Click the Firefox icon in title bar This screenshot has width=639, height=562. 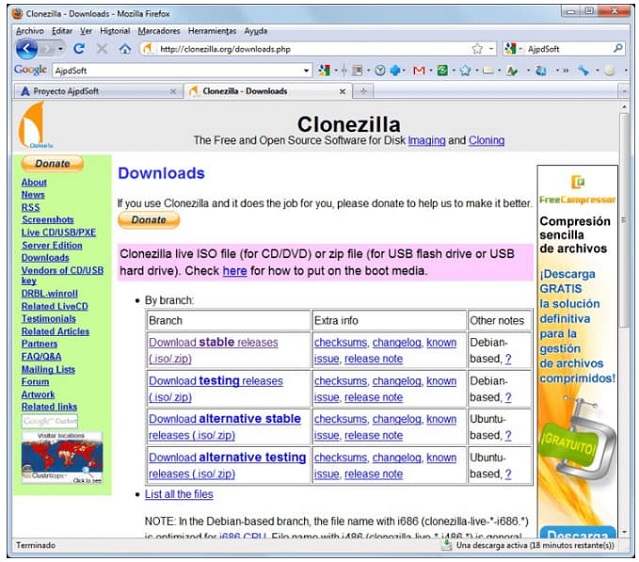17,14
